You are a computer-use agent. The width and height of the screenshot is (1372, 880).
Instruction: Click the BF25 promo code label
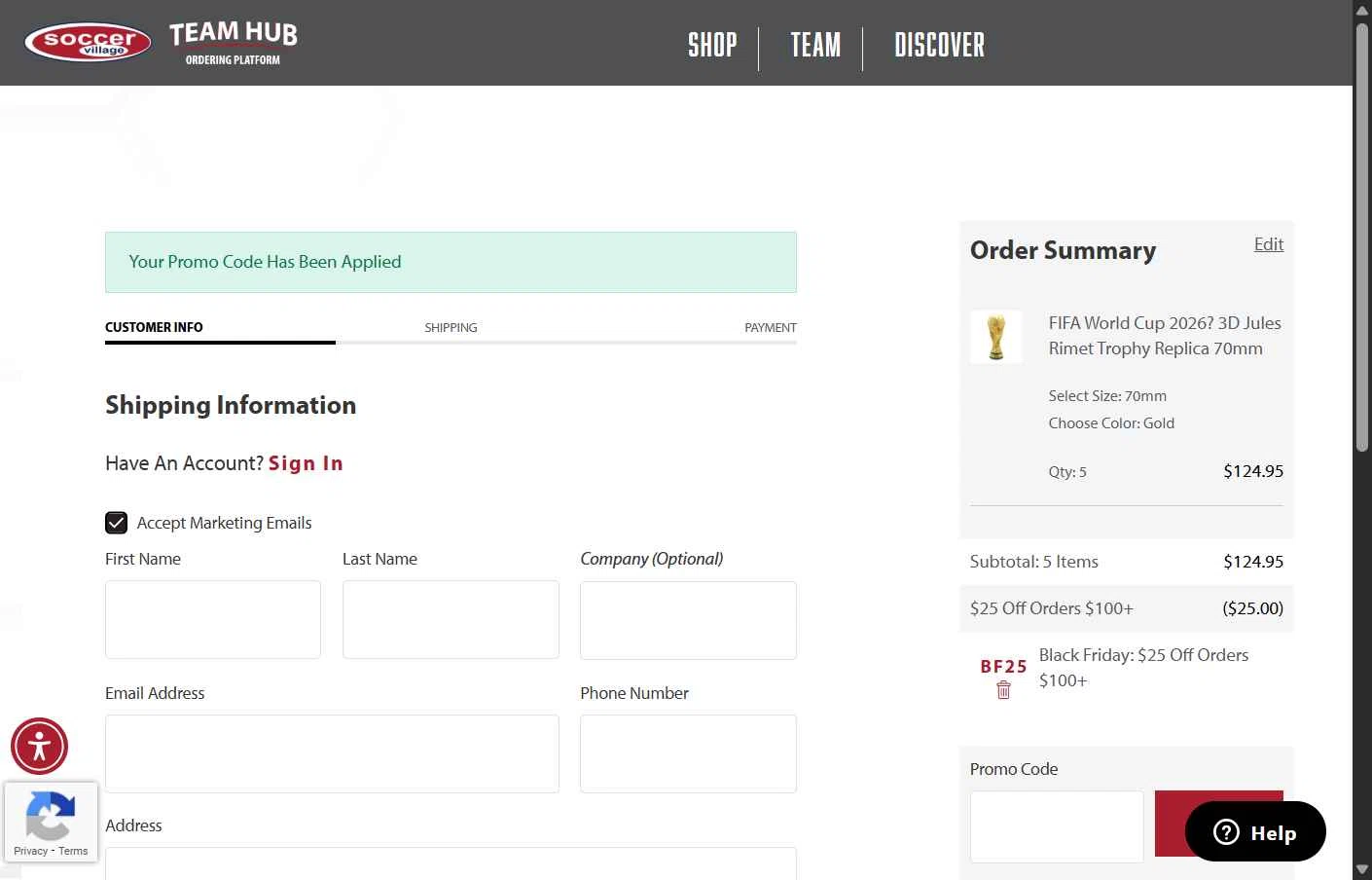(x=1003, y=667)
